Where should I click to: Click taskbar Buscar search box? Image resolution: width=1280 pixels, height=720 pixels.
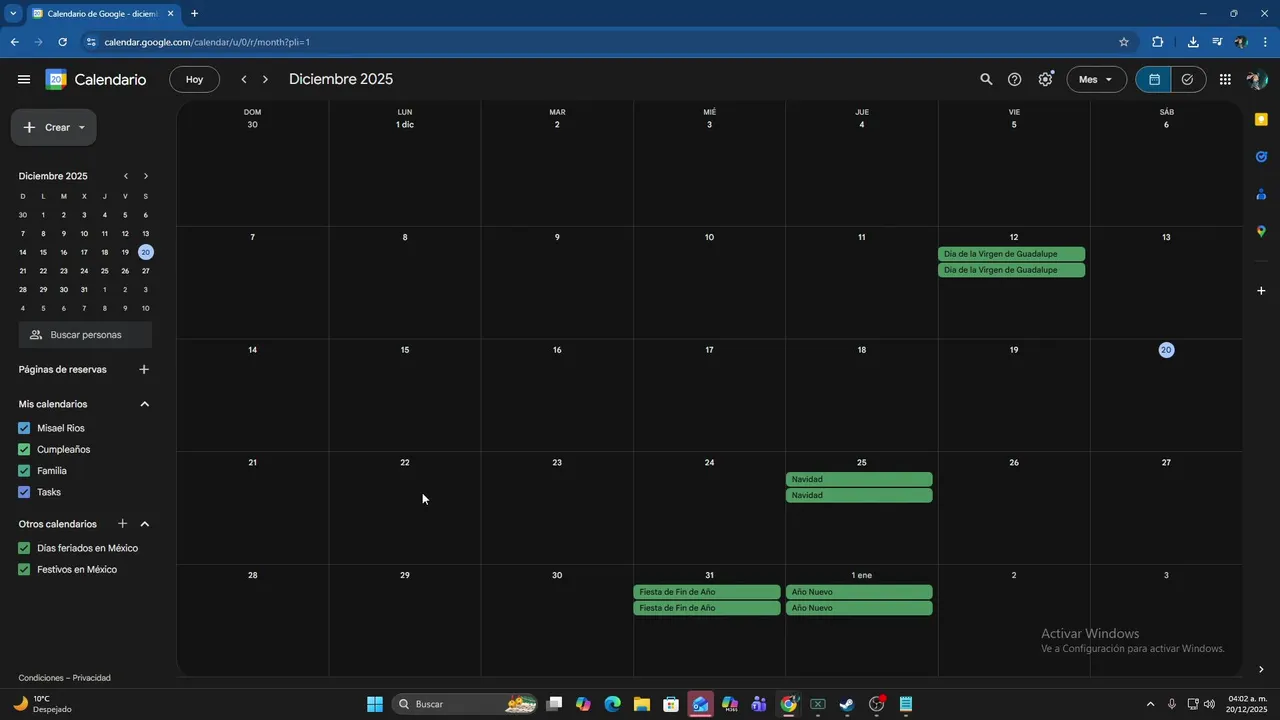click(466, 704)
